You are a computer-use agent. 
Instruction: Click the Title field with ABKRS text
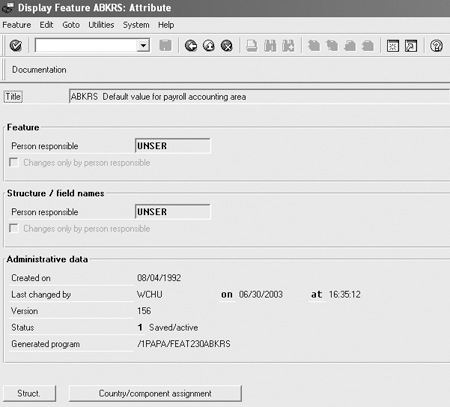[259, 97]
